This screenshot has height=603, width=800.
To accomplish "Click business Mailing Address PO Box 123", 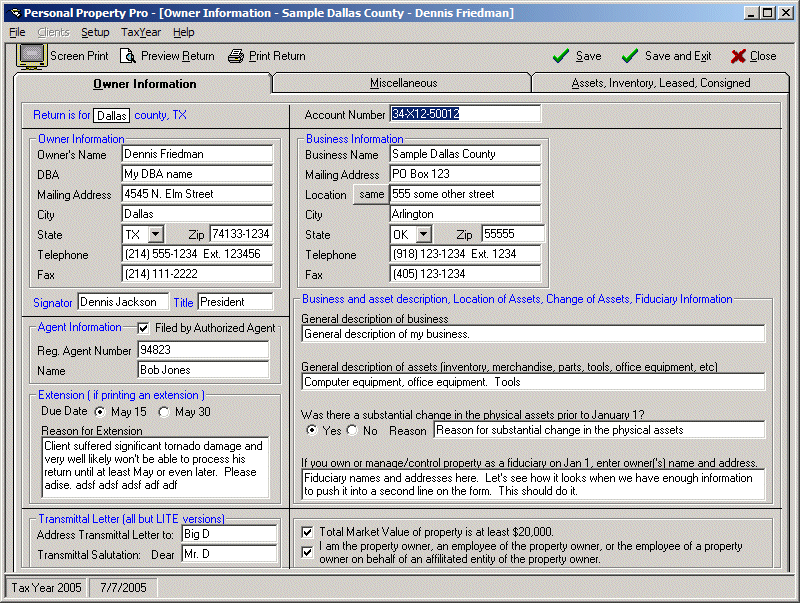I will (x=465, y=174).
